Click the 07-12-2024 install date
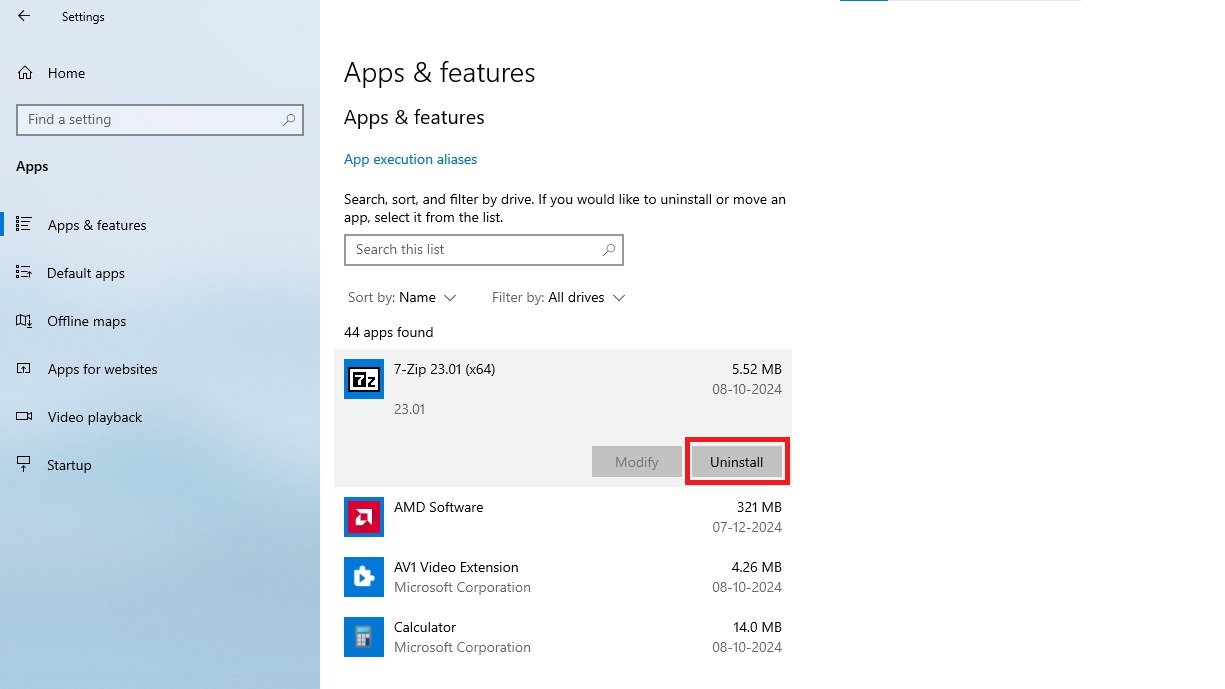The height and width of the screenshot is (689, 1225). point(747,527)
